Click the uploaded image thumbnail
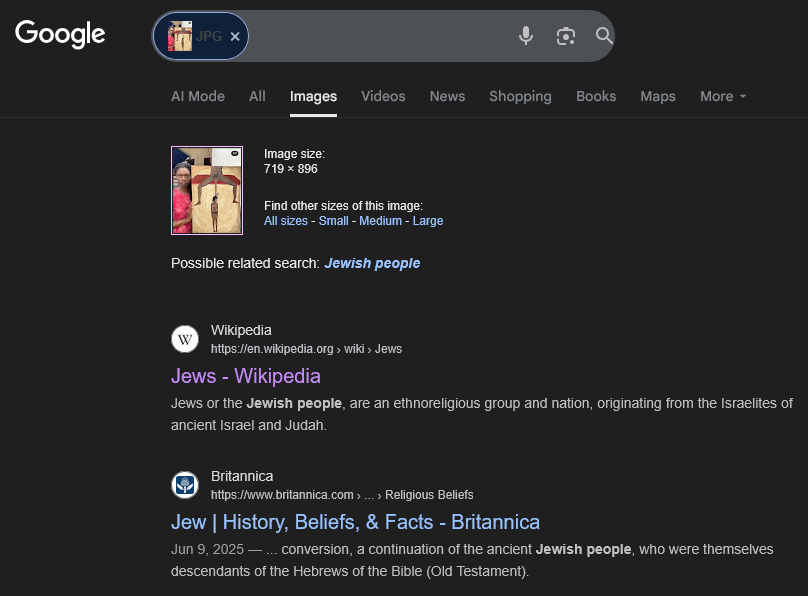This screenshot has height=596, width=808. [x=207, y=191]
